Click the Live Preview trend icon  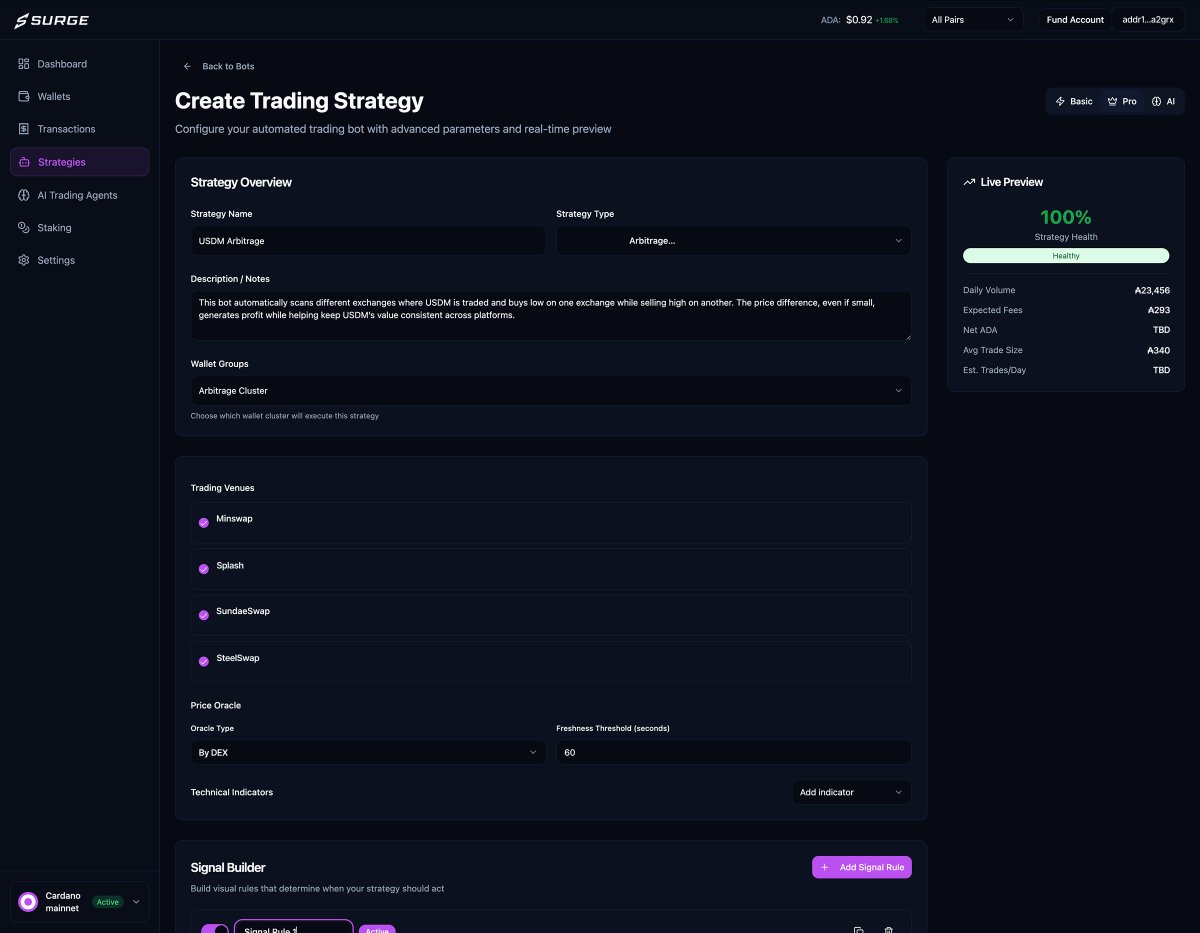pyautogui.click(x=969, y=182)
